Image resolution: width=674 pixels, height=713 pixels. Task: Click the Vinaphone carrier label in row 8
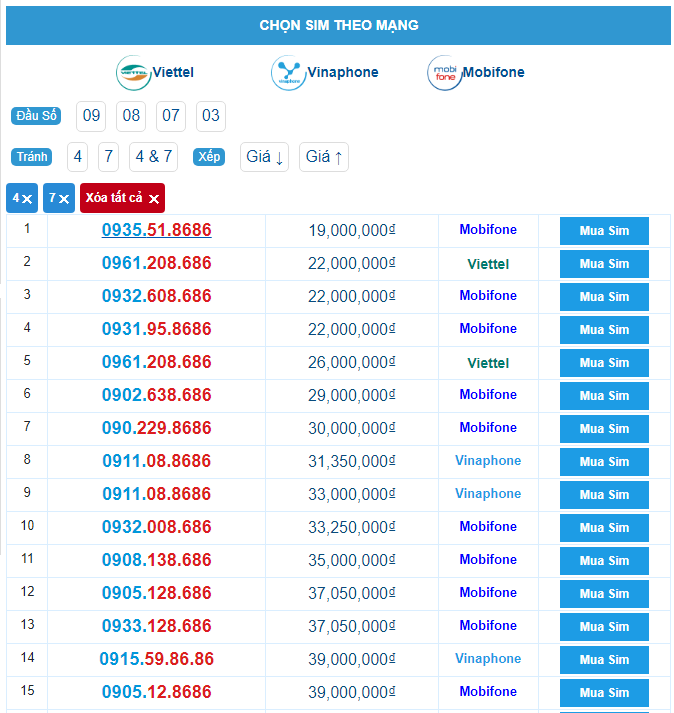click(488, 461)
